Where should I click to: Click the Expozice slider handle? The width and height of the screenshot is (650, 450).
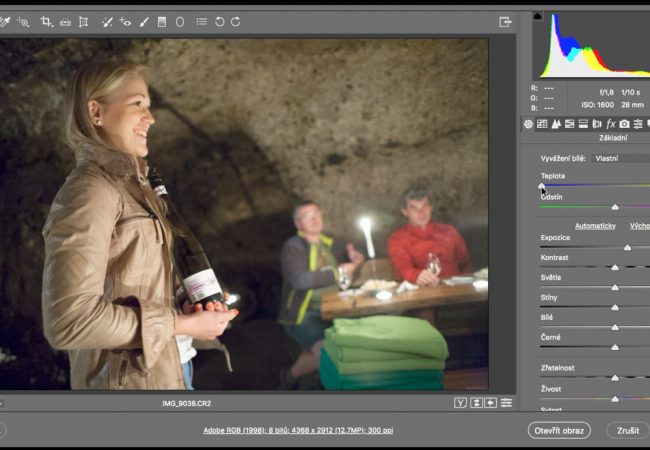(x=627, y=247)
